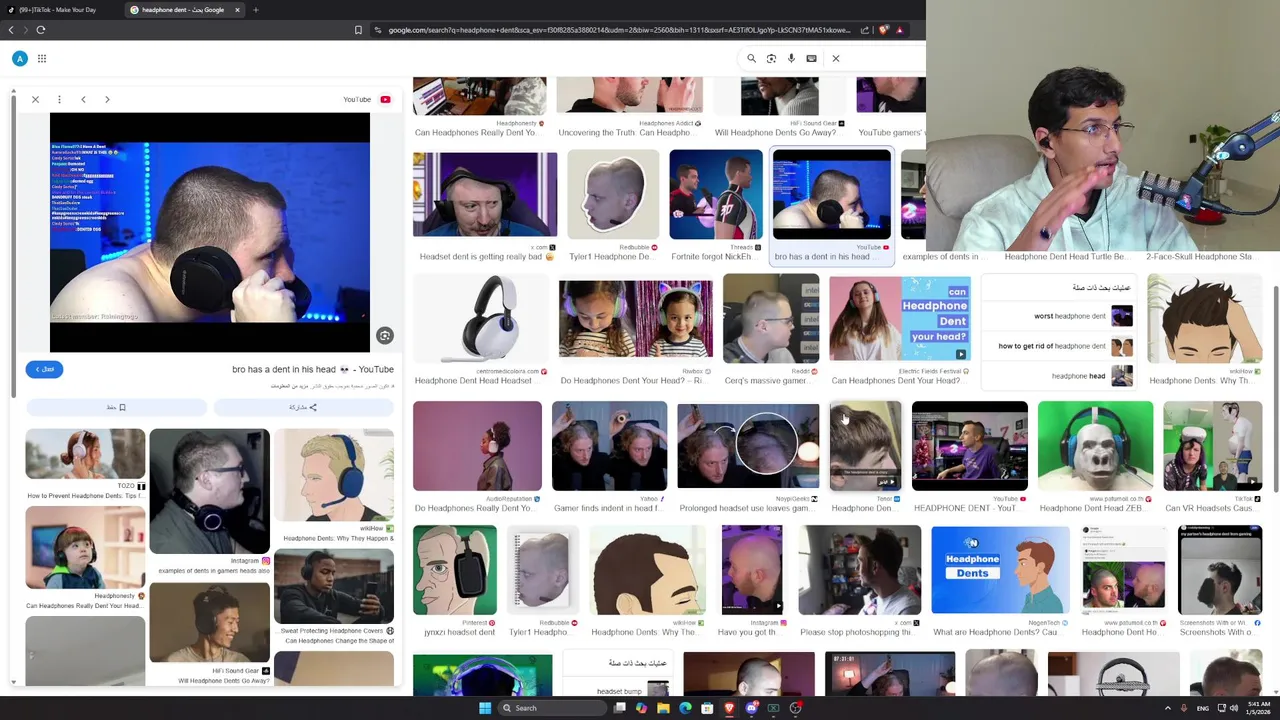This screenshot has height=720, width=1280.
Task: Start voice search with microphone
Action: pyautogui.click(x=791, y=59)
